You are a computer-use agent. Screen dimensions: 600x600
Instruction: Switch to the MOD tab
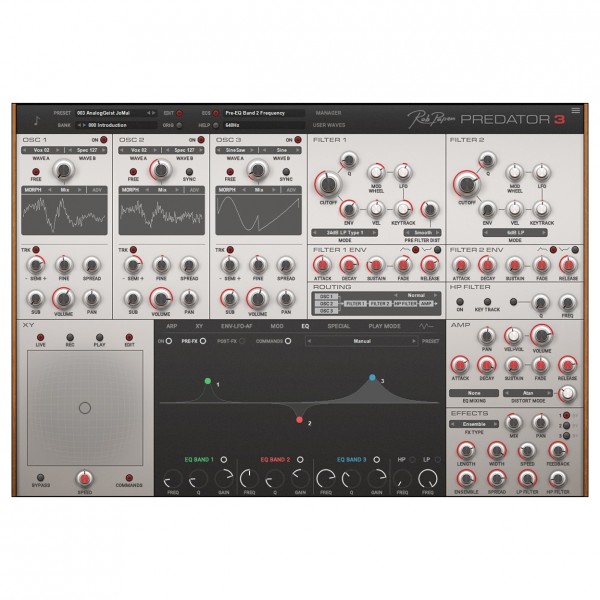[277, 326]
